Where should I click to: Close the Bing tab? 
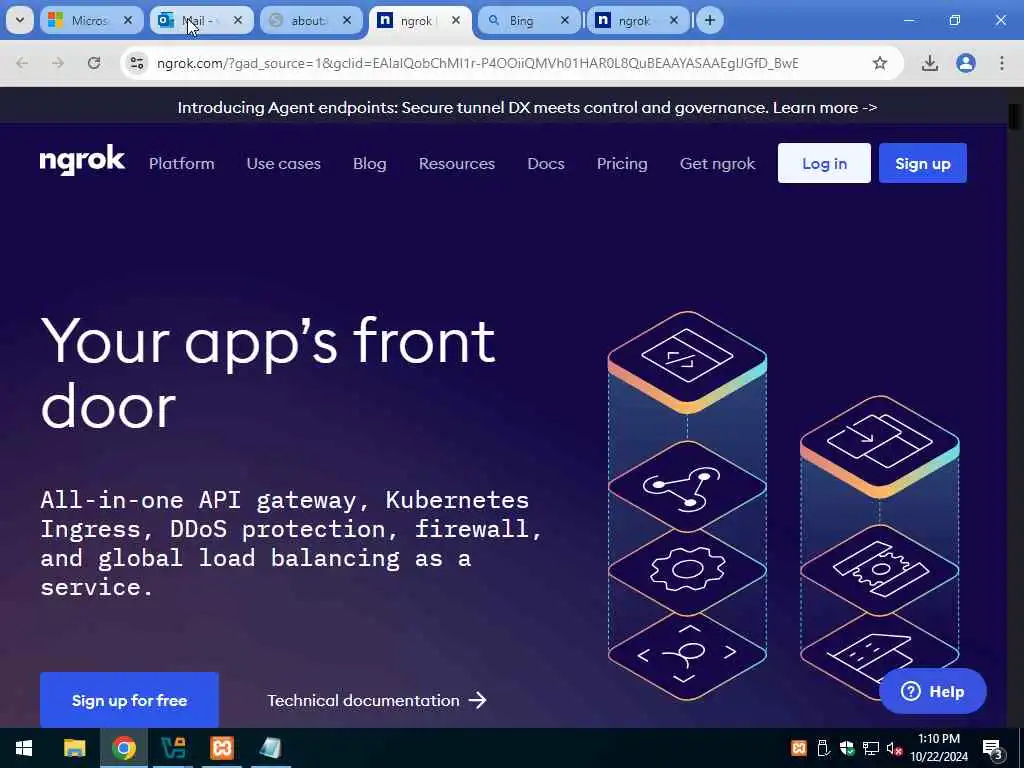click(565, 20)
